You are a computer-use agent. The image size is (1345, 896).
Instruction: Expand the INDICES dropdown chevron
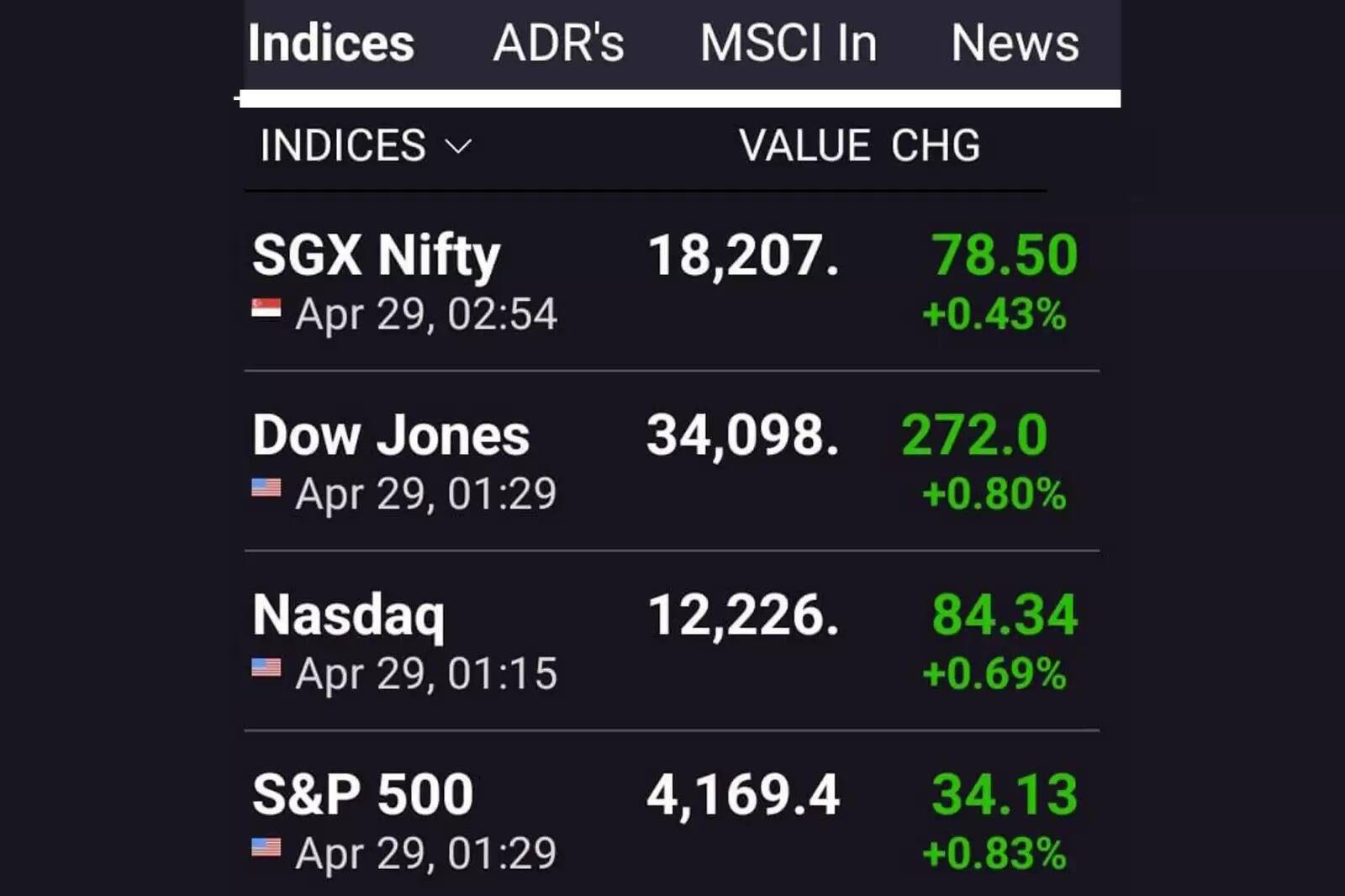pos(458,146)
